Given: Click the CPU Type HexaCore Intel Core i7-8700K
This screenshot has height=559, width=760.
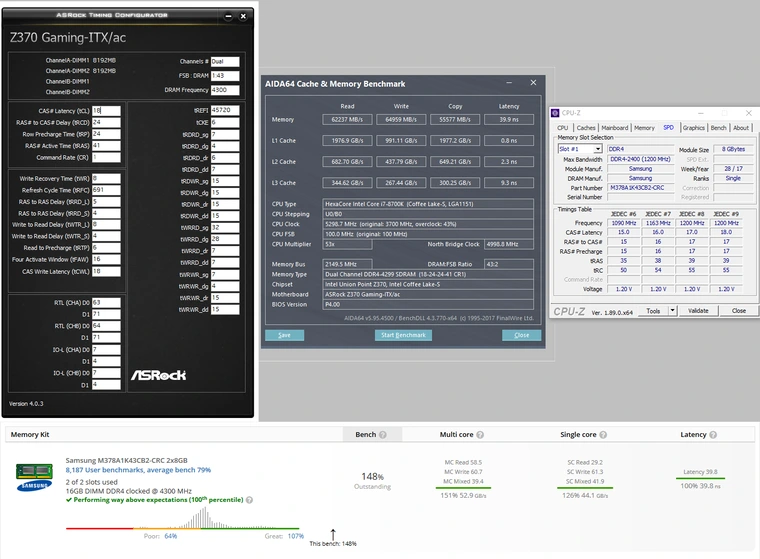Looking at the screenshot, I should pos(428,204).
